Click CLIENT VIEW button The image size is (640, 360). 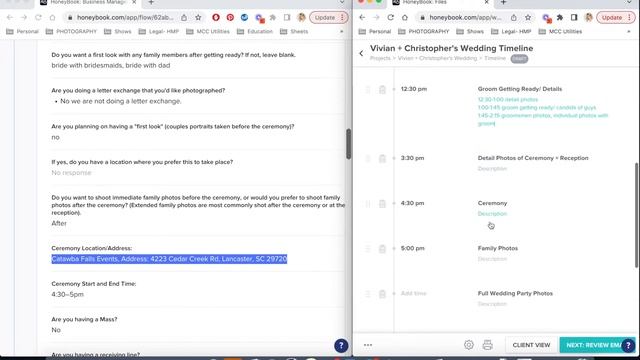[531, 345]
